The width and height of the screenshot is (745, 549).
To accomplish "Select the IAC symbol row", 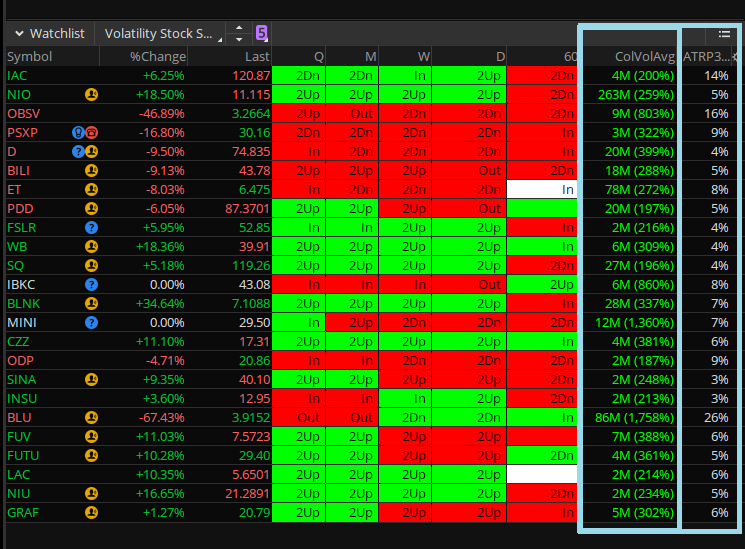I will coord(17,76).
